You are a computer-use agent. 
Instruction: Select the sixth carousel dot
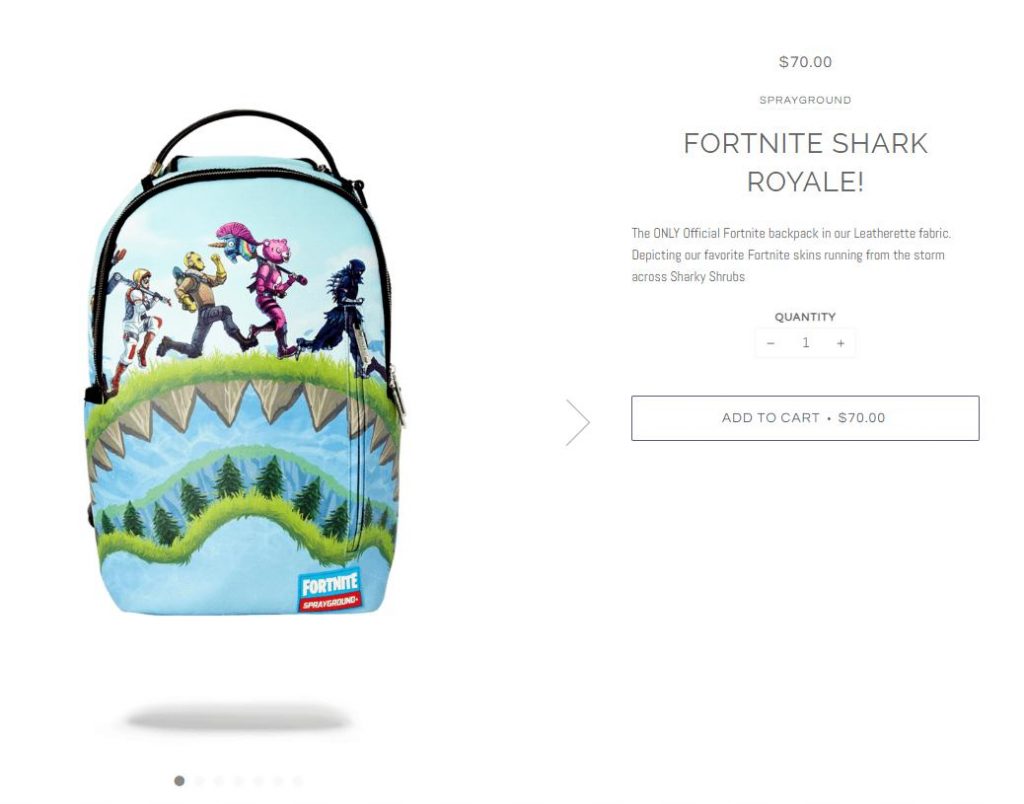tap(278, 780)
